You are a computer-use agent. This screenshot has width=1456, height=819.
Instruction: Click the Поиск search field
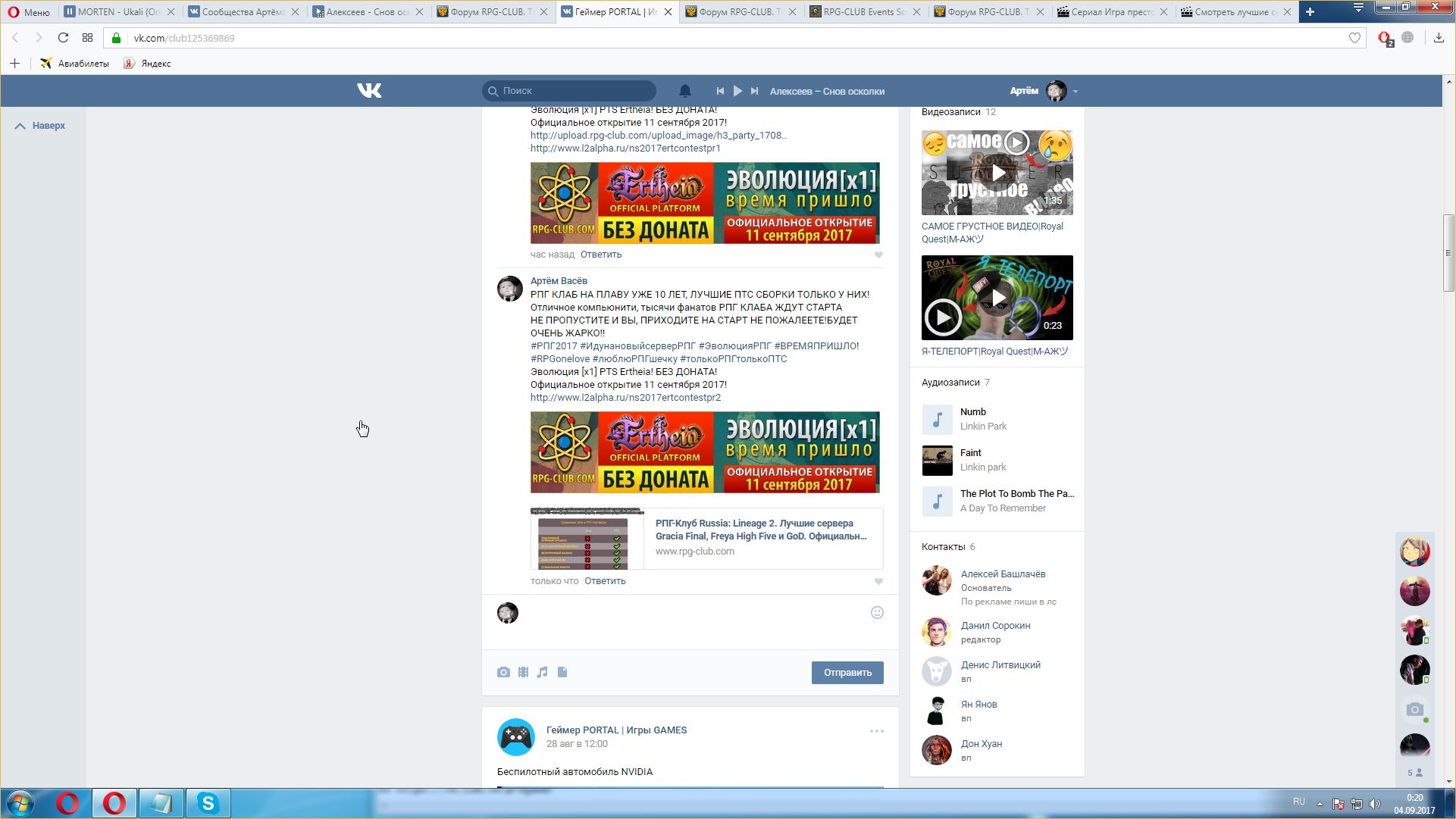pyautogui.click(x=569, y=91)
